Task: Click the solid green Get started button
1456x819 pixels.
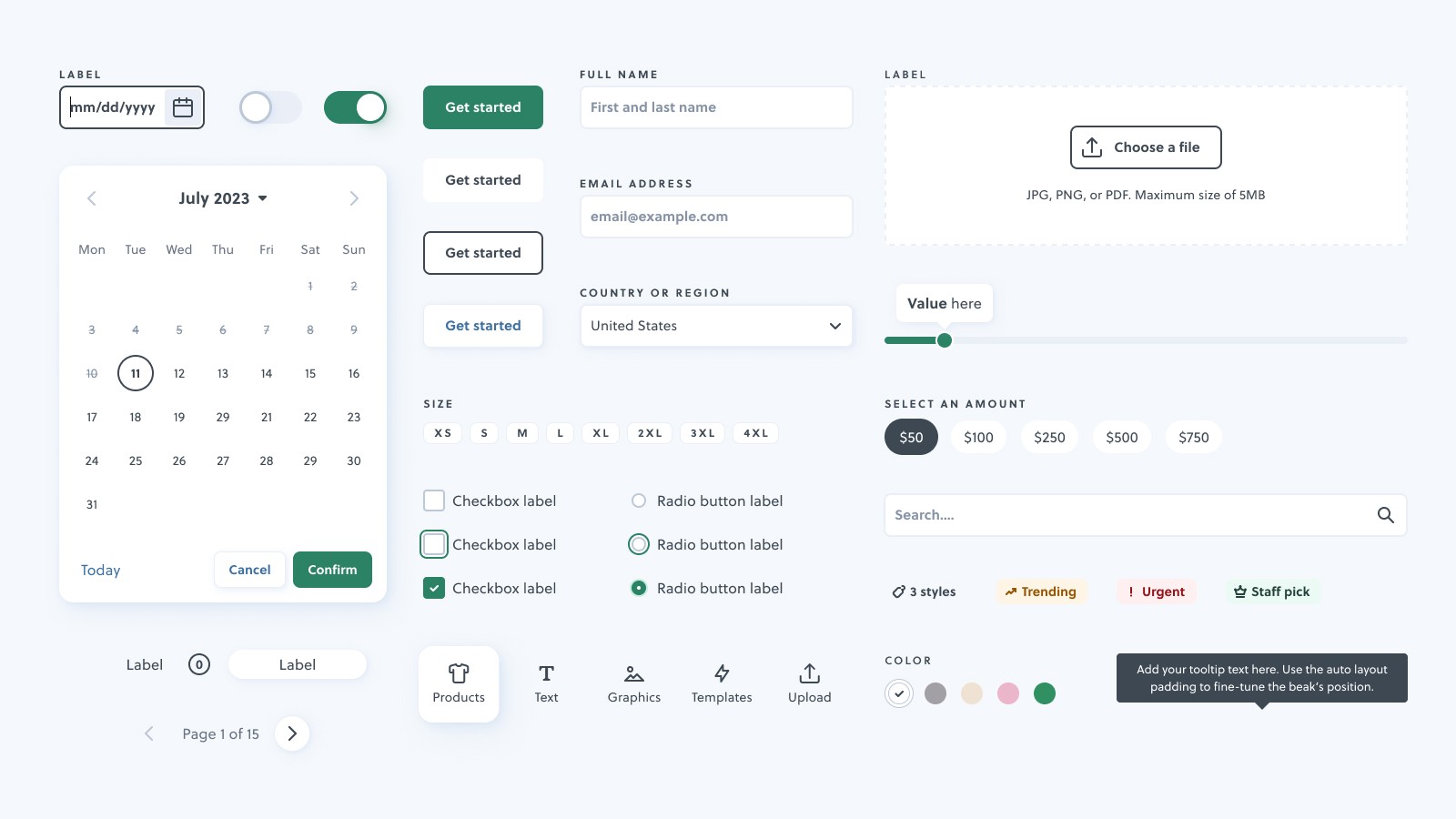Action: [x=483, y=107]
